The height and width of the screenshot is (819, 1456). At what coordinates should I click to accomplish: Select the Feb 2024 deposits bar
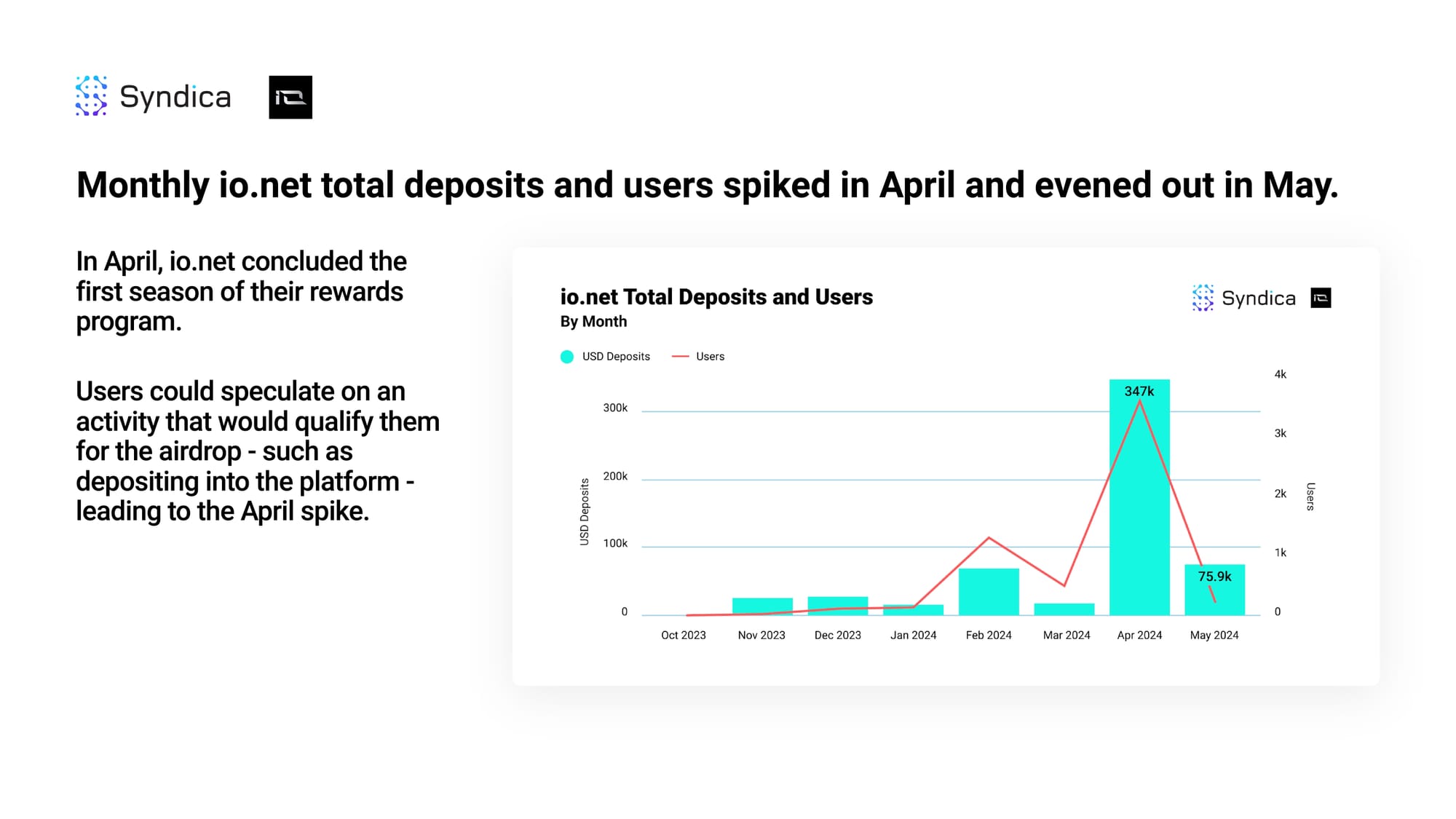(988, 592)
